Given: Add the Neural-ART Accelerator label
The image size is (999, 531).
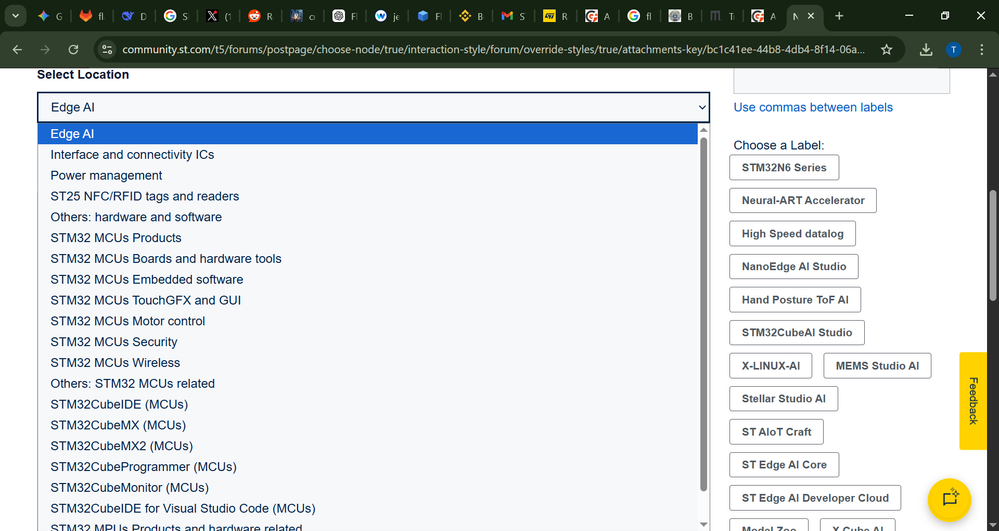Looking at the screenshot, I should pos(803,201).
